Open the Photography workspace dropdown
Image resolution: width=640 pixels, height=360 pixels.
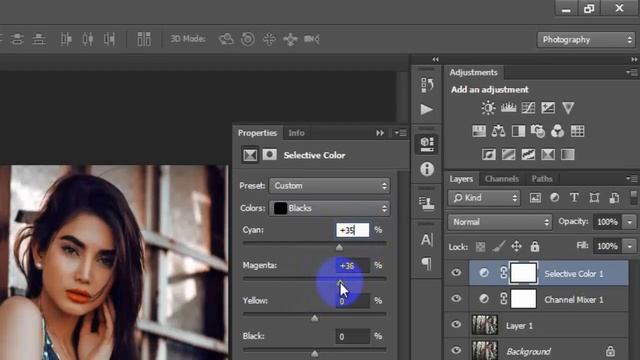(x=586, y=40)
